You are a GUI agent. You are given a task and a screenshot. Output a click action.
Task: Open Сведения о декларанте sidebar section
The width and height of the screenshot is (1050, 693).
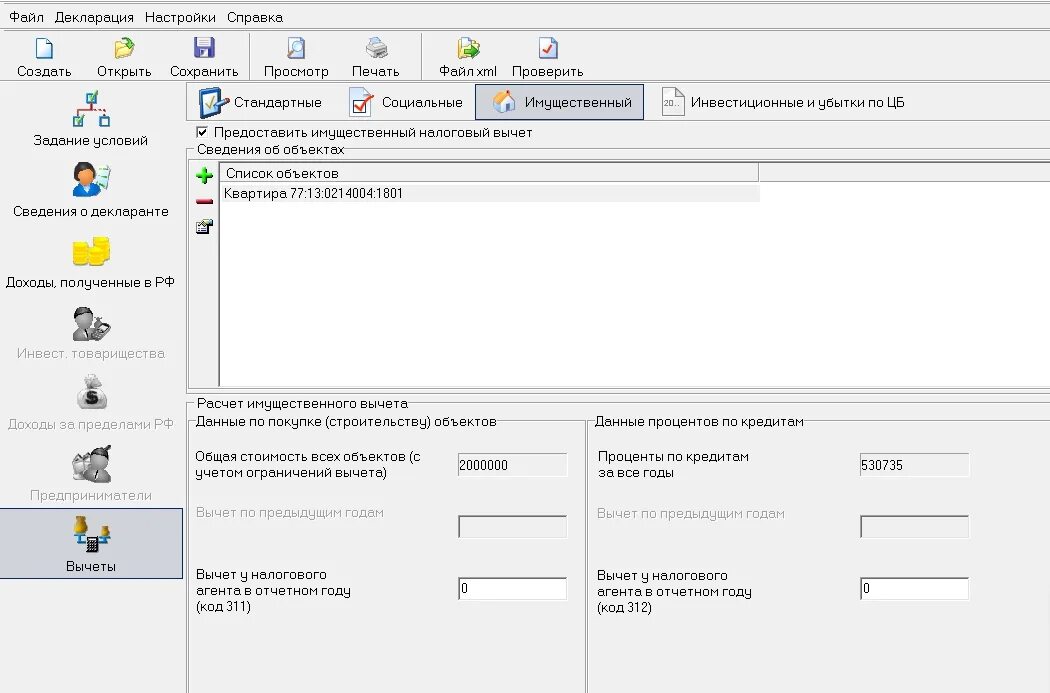coord(90,190)
